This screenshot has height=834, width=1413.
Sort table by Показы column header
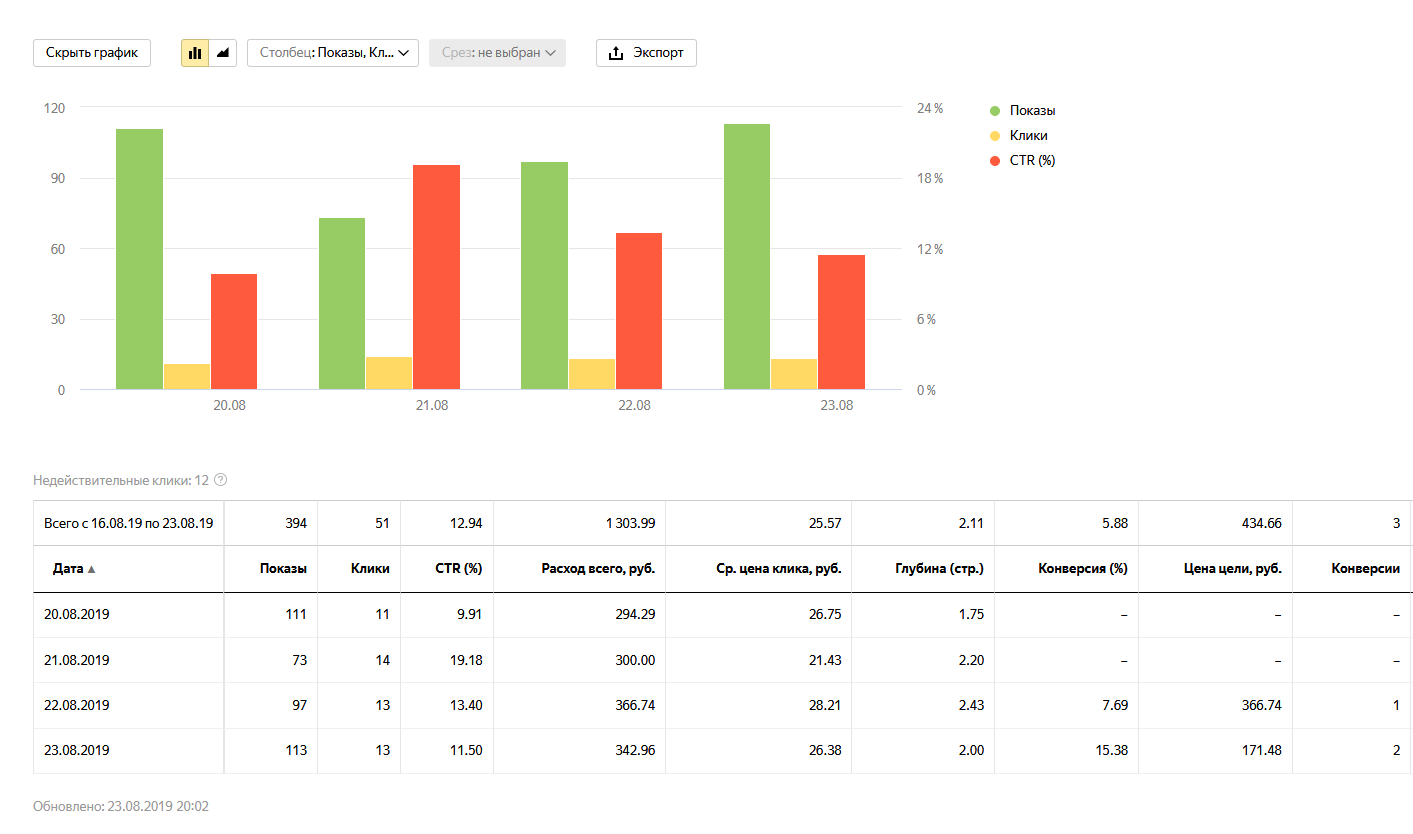[281, 569]
